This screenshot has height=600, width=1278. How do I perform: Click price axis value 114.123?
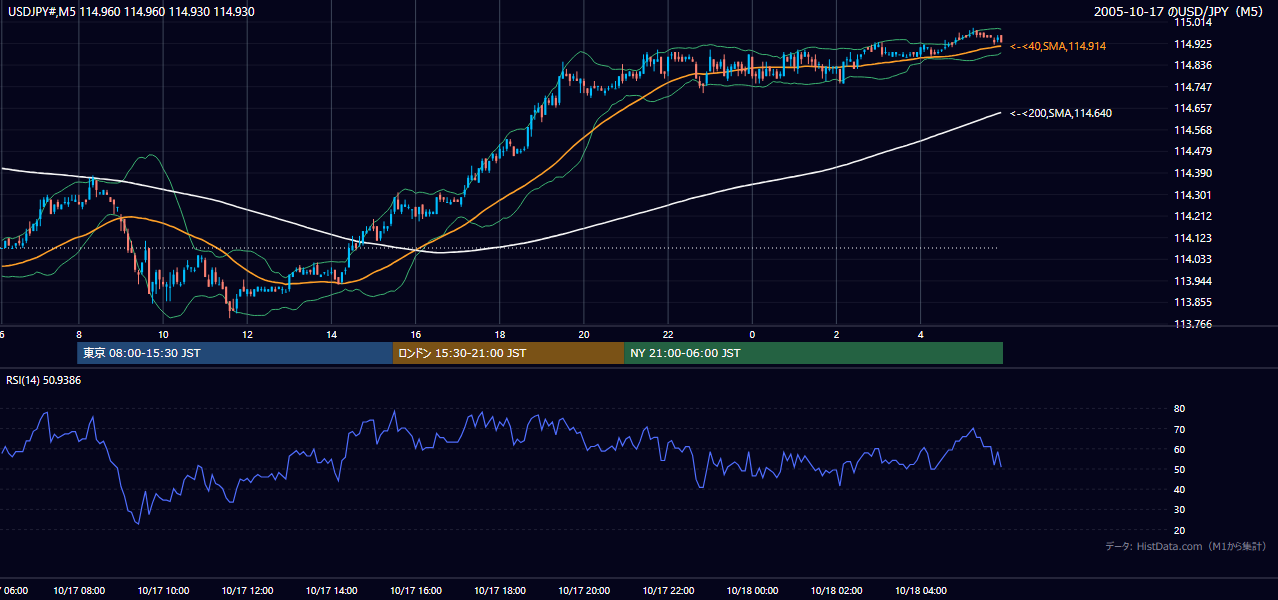pos(1193,238)
